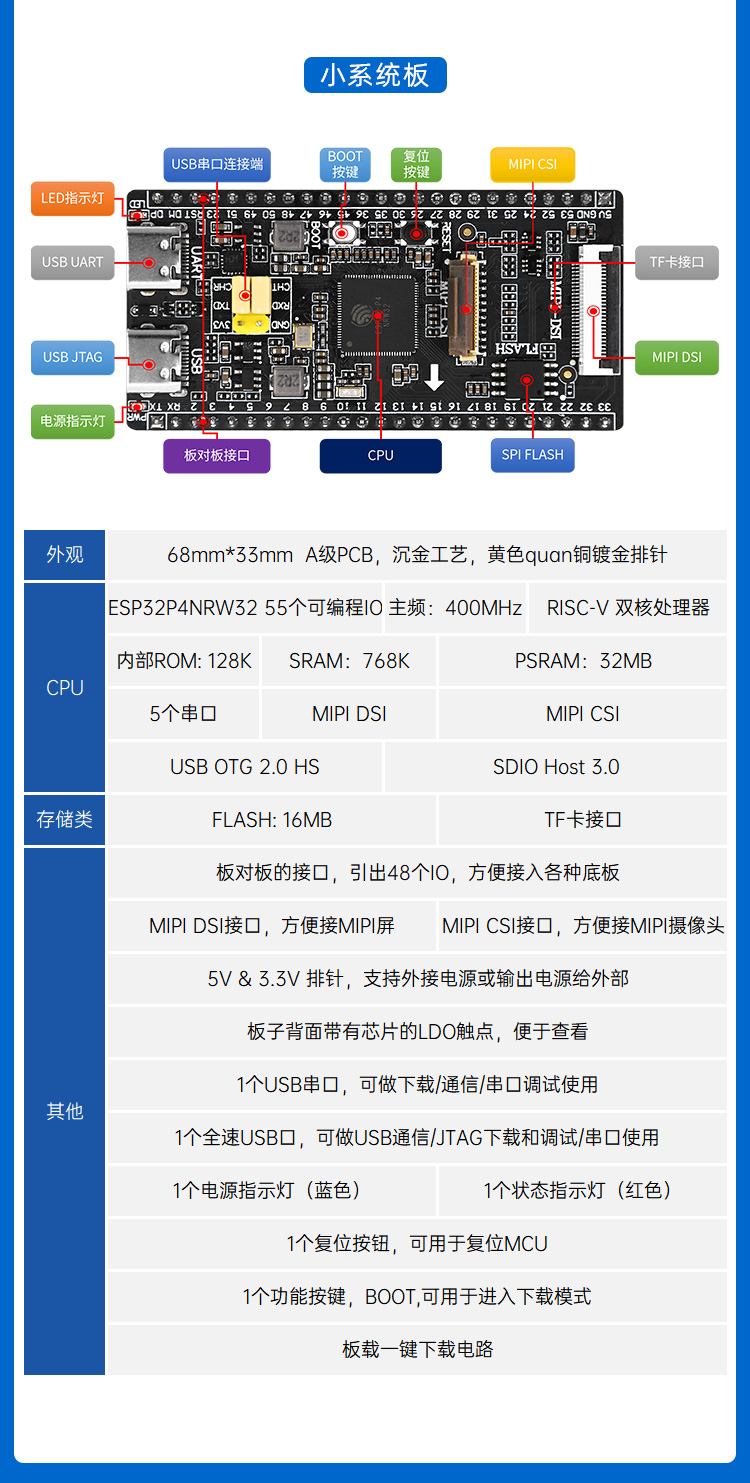Click the MIPI CSI cell in CPU section

(x=583, y=714)
